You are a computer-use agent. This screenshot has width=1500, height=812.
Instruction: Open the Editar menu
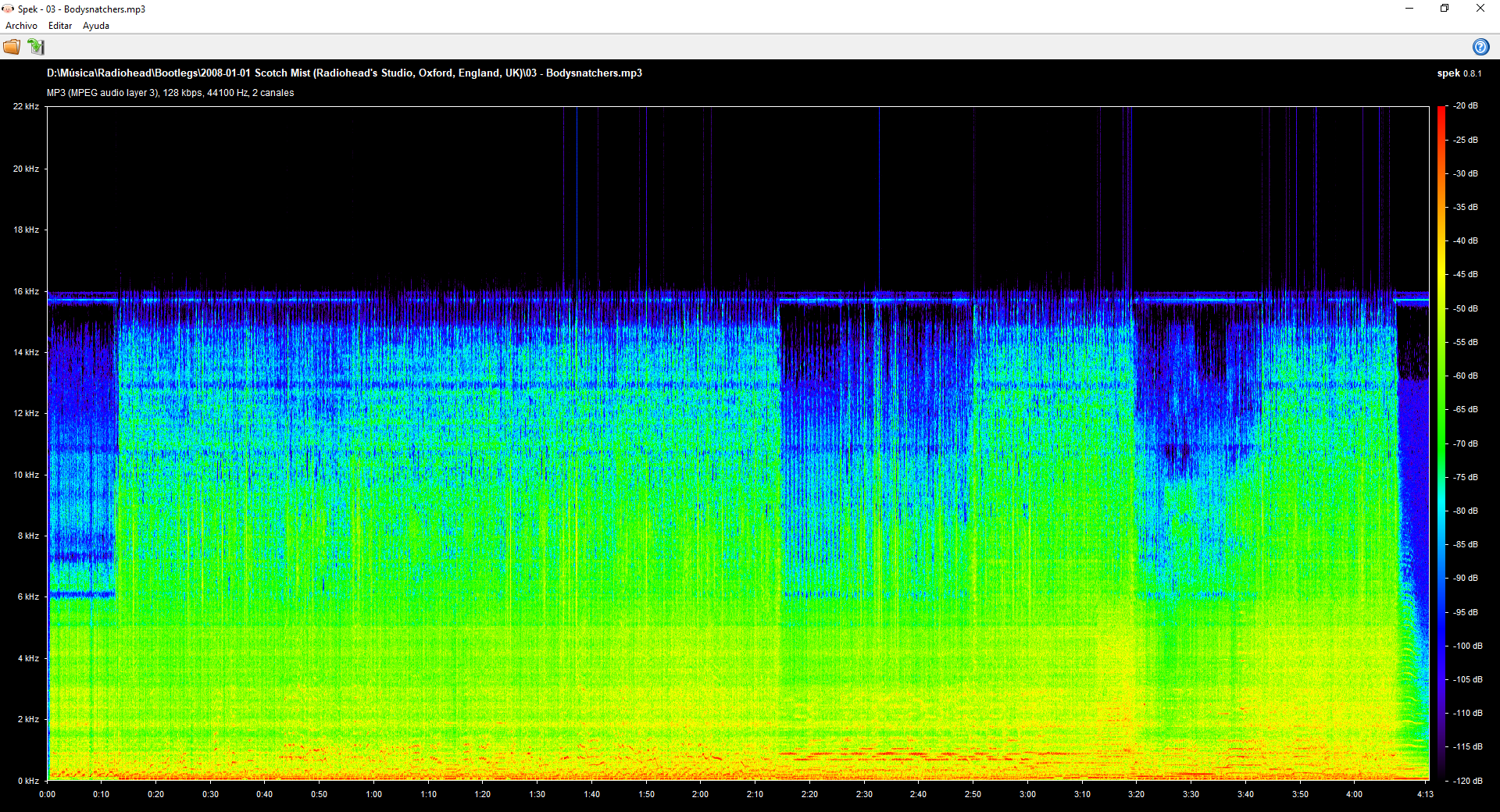[60, 26]
